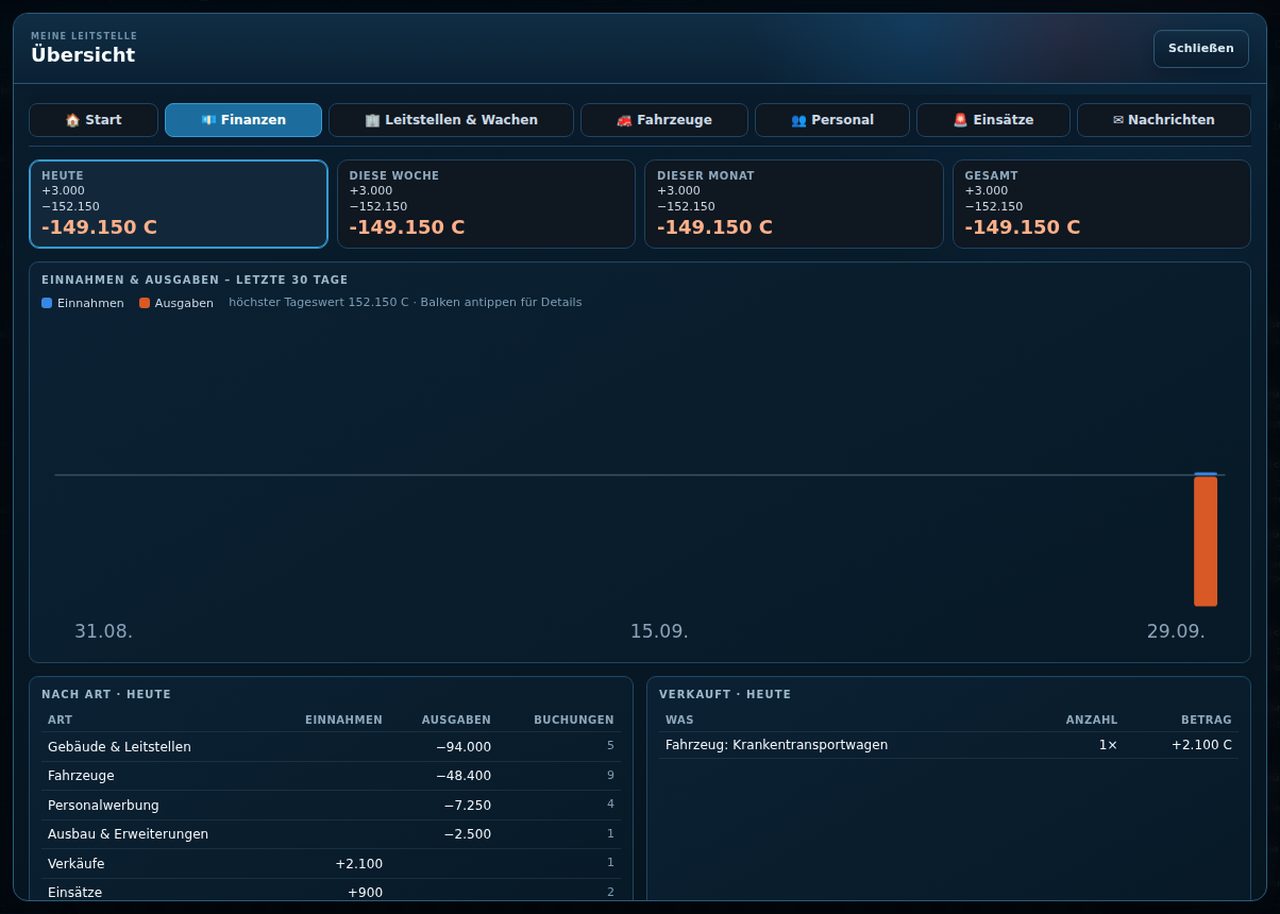The height and width of the screenshot is (914, 1280).
Task: Click the blue Einnahmen legend swatch
Action: [x=47, y=303]
